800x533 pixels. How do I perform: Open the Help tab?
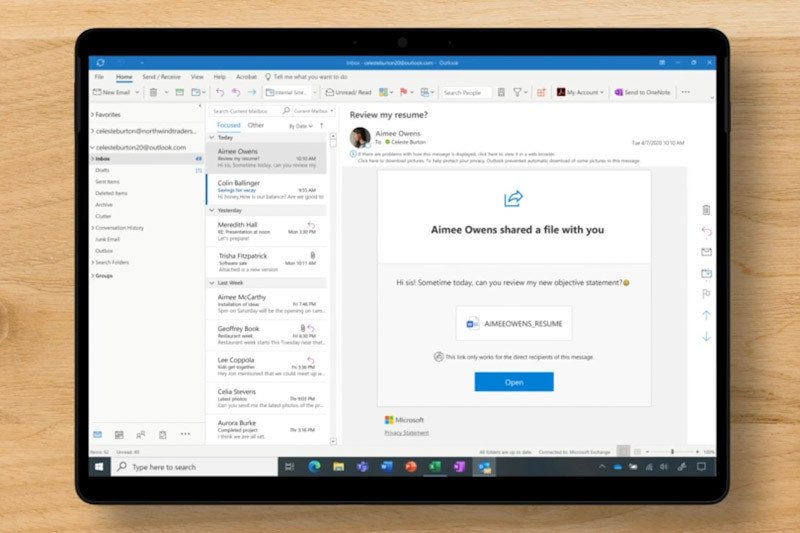(219, 77)
